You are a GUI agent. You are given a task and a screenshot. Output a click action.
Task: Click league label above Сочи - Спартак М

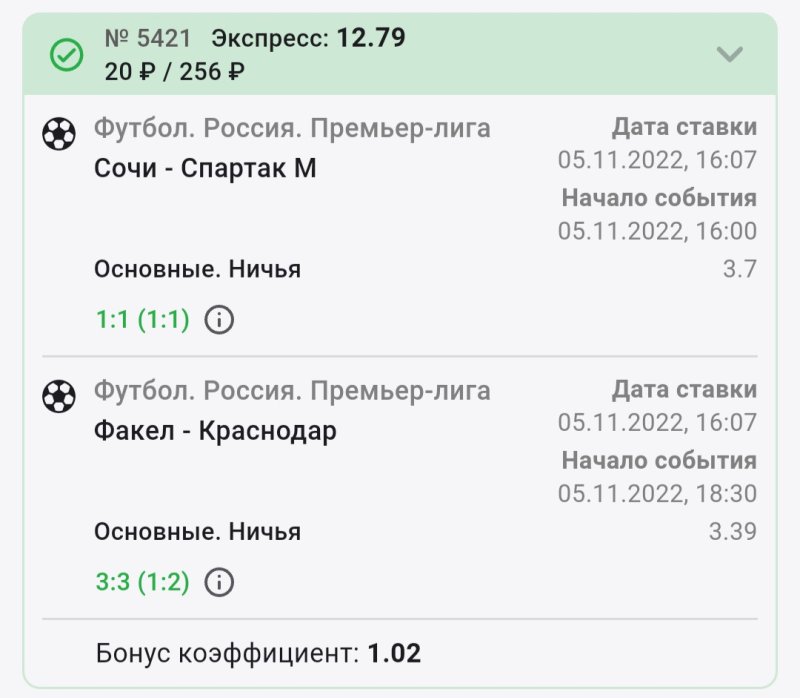pos(292,128)
